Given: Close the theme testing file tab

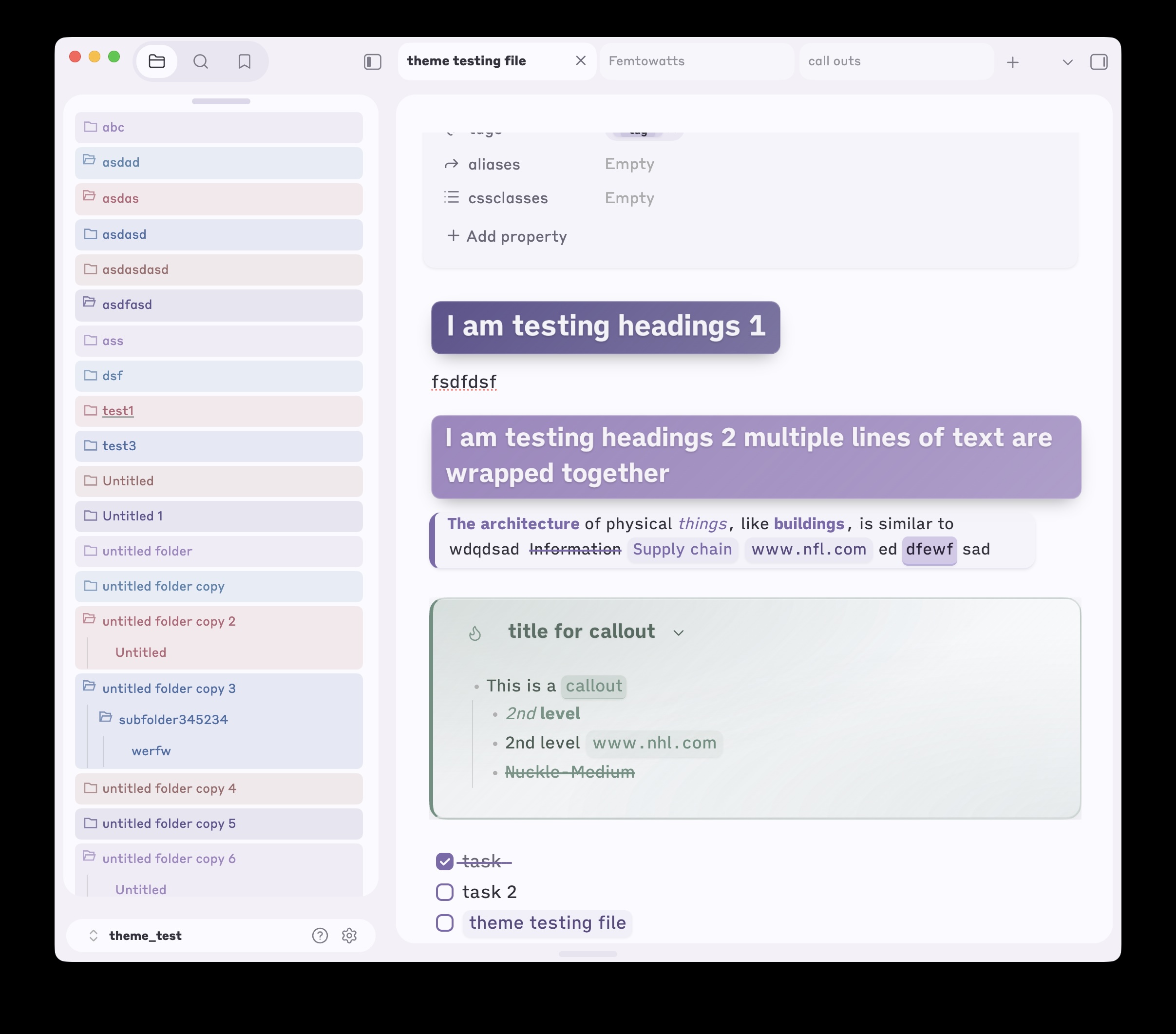Looking at the screenshot, I should (581, 60).
